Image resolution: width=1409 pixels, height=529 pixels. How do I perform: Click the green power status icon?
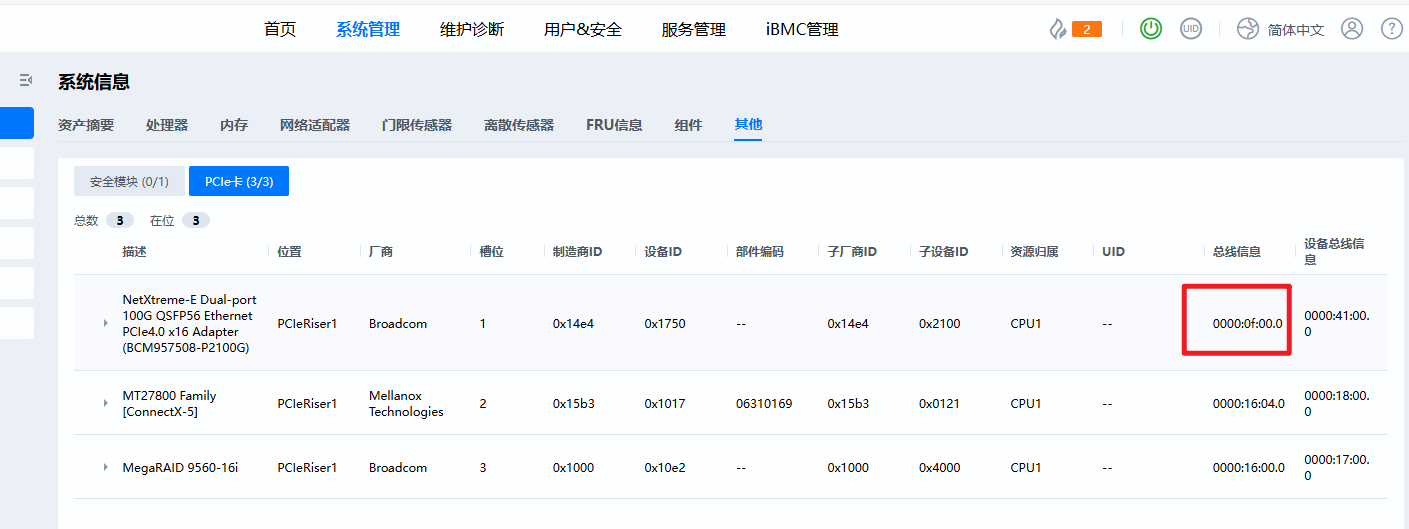[x=1151, y=29]
